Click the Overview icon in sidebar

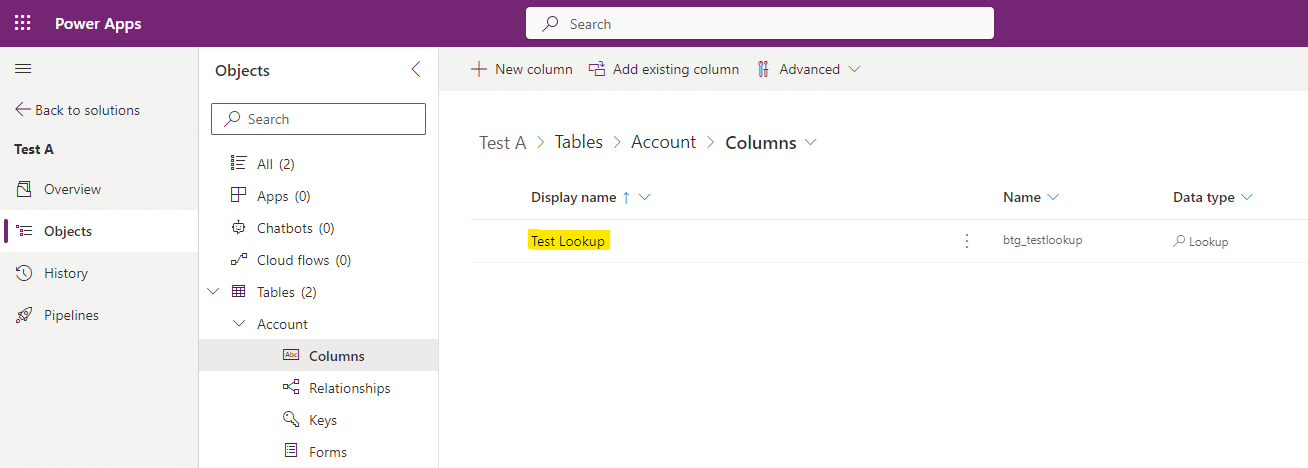point(24,189)
